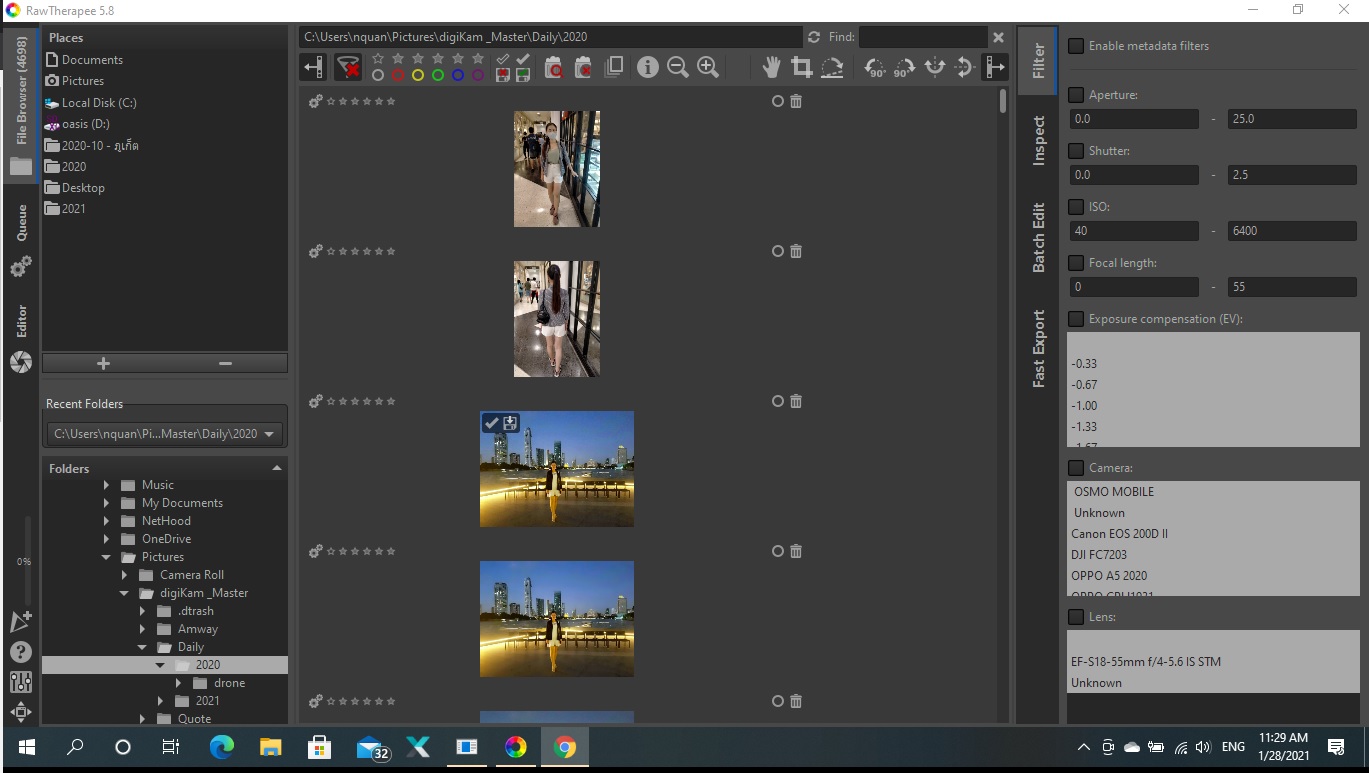
Task: Open the Batch Edit tab
Action: point(1038,238)
